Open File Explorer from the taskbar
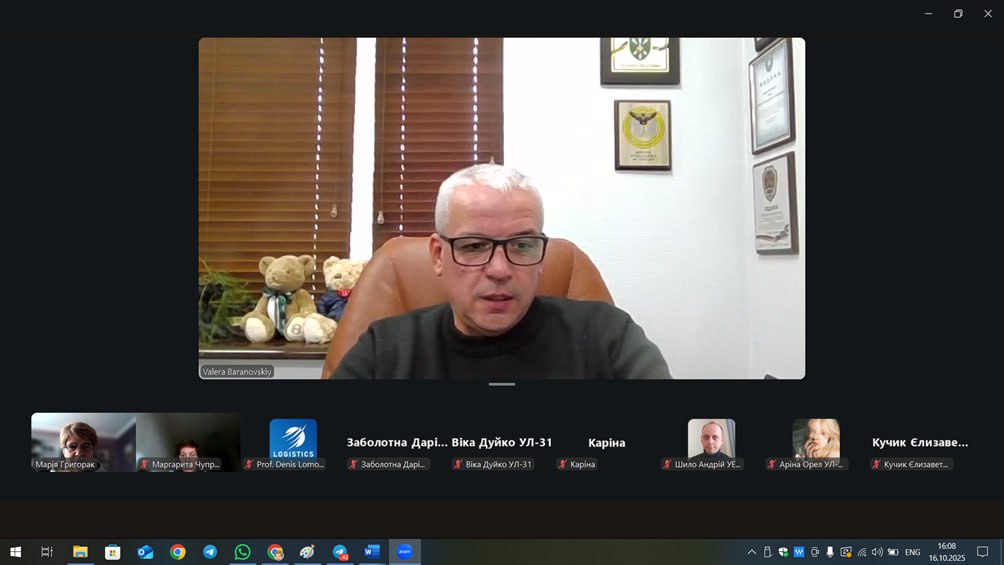 click(x=80, y=552)
